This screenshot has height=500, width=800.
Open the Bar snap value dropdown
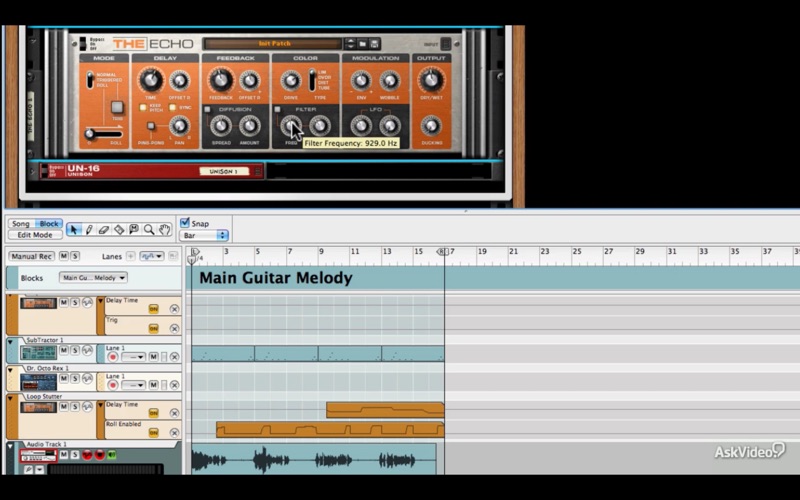(204, 235)
